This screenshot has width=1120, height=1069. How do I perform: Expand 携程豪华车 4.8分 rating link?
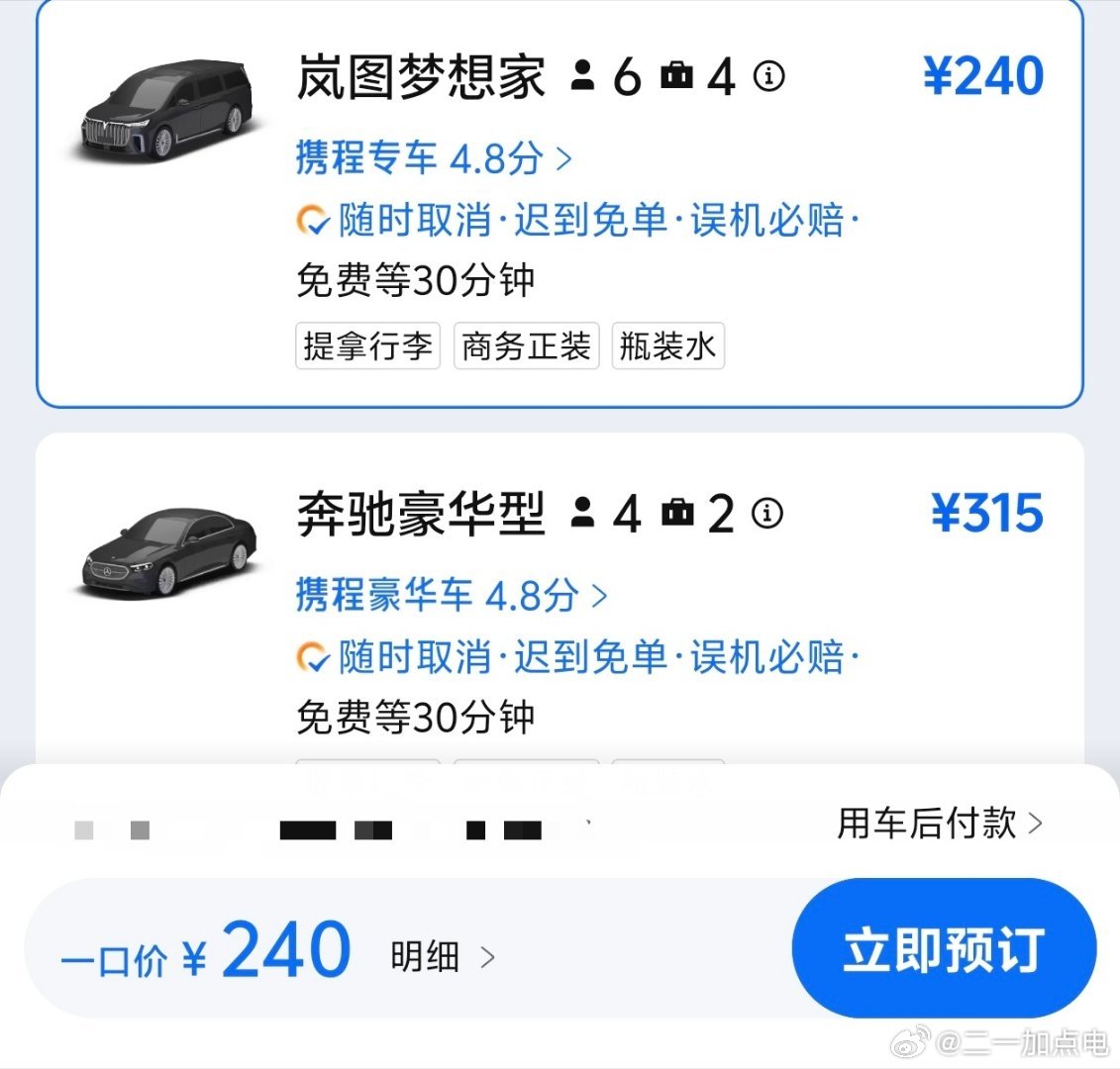pos(448,596)
